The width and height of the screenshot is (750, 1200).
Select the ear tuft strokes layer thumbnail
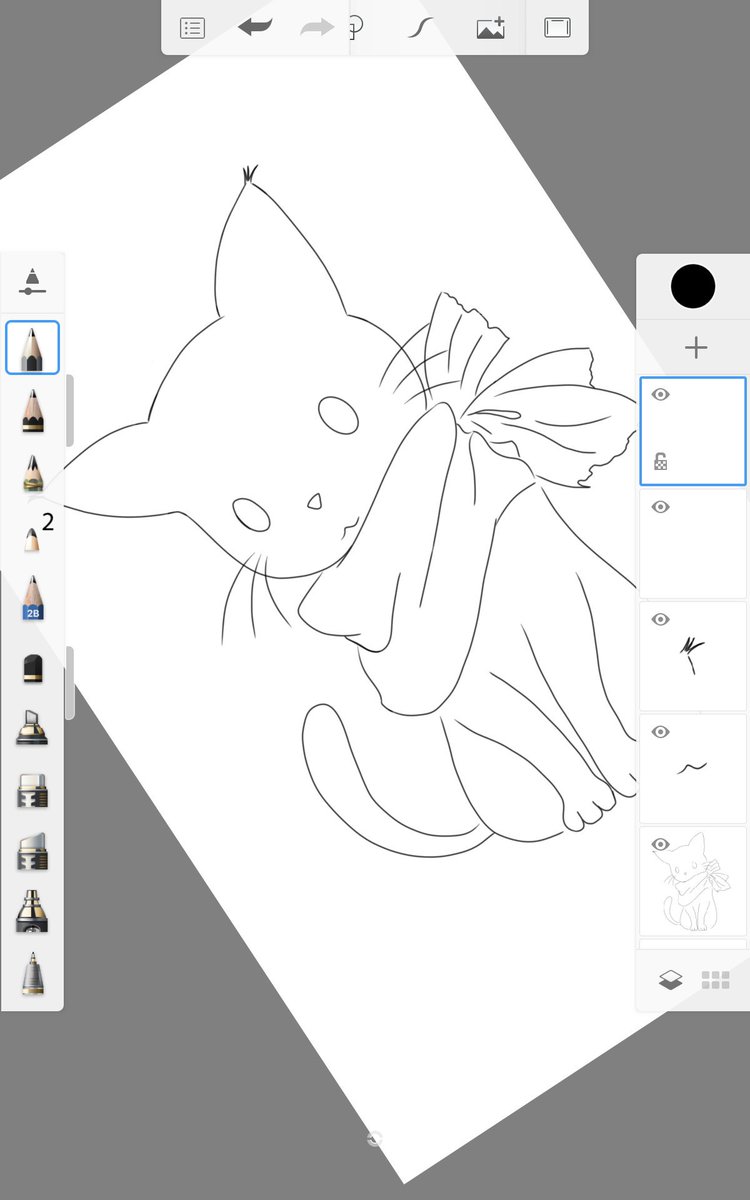[x=693, y=656]
